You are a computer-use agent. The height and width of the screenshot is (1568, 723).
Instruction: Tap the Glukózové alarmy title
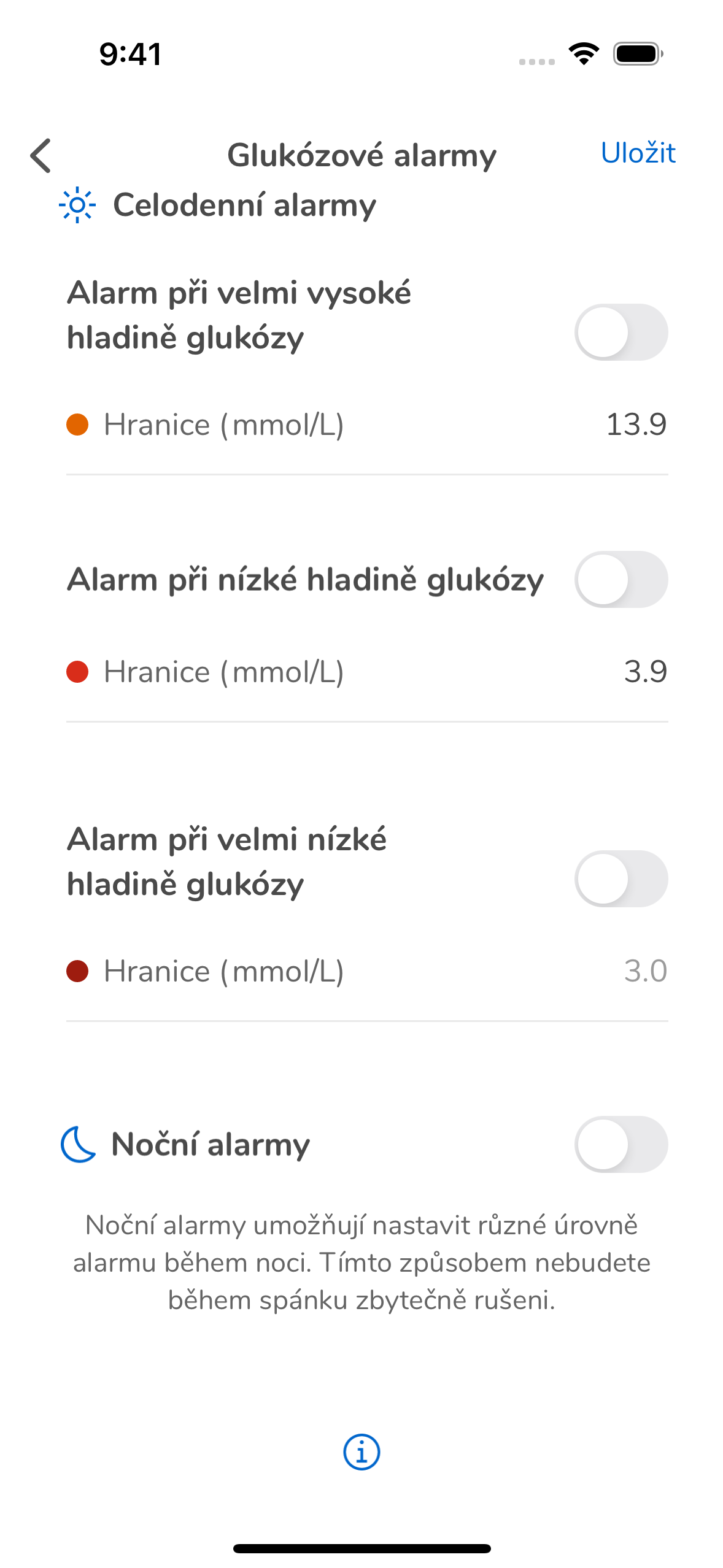pos(361,155)
